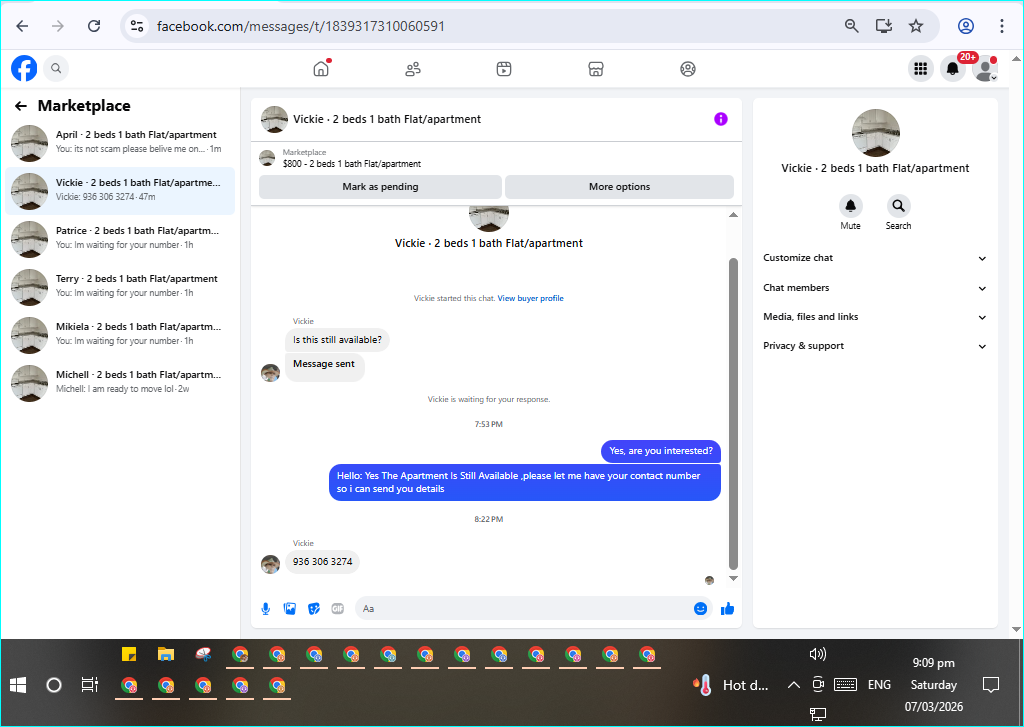Send a thumbs-up like
This screenshot has width=1024, height=727.
(x=728, y=609)
